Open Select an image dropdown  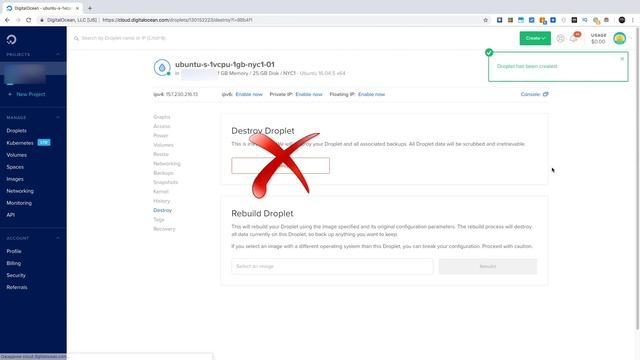point(332,266)
